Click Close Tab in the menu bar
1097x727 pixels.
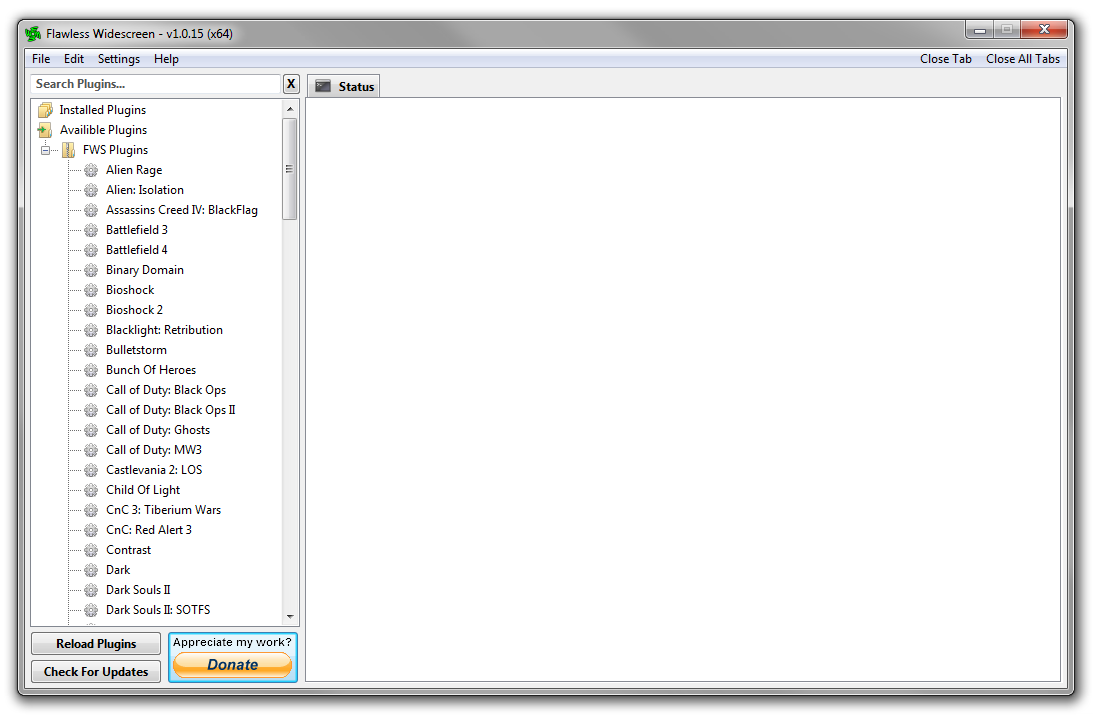946,59
